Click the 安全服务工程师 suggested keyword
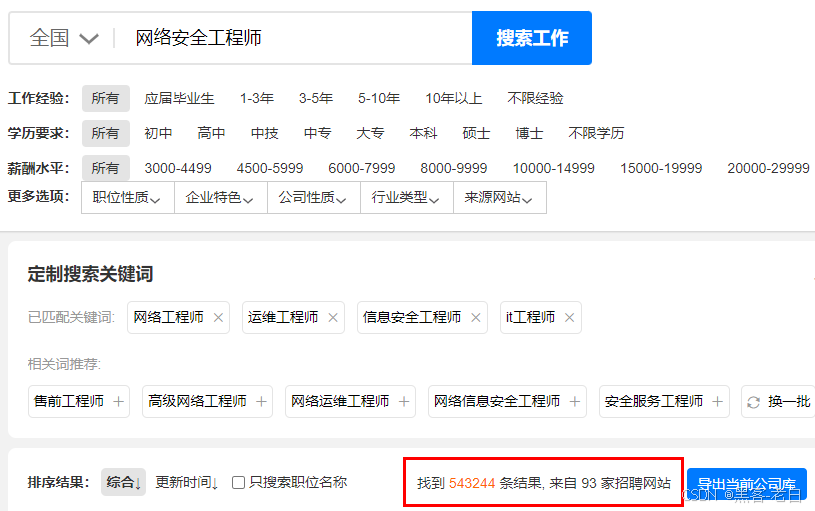 click(x=654, y=401)
